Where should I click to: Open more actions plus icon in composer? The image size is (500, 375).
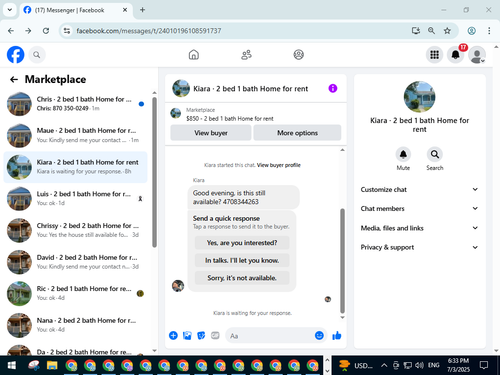[x=173, y=335]
